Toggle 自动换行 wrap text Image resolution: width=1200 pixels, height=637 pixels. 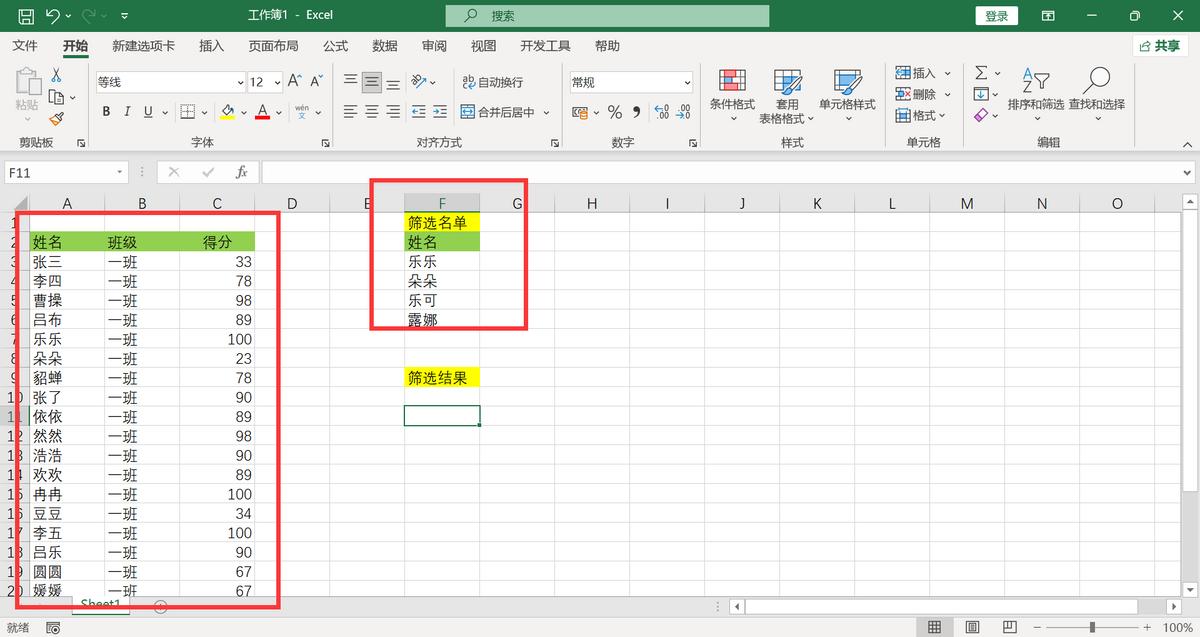[x=492, y=82]
